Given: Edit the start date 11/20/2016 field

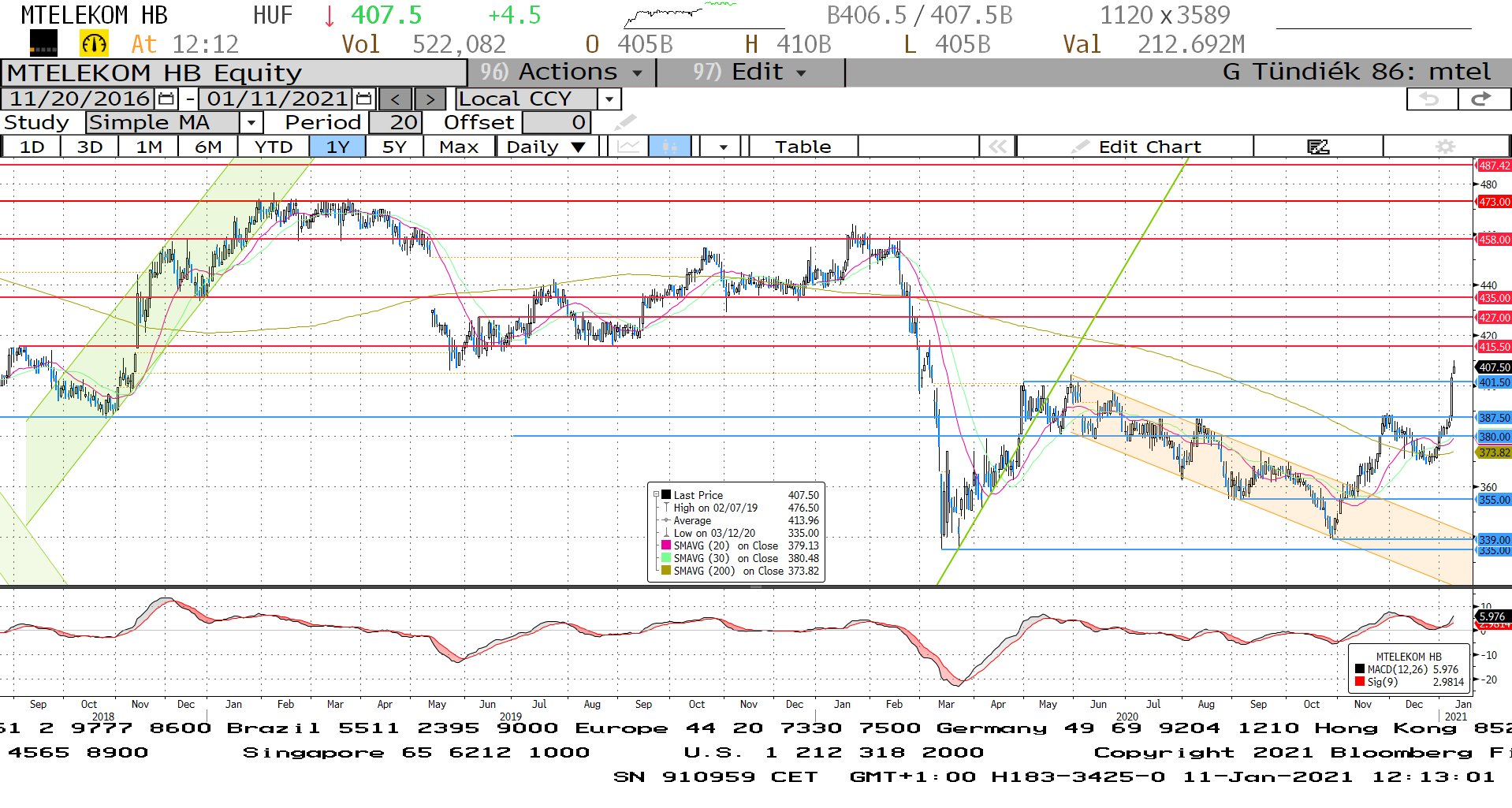Looking at the screenshot, I should click(79, 99).
